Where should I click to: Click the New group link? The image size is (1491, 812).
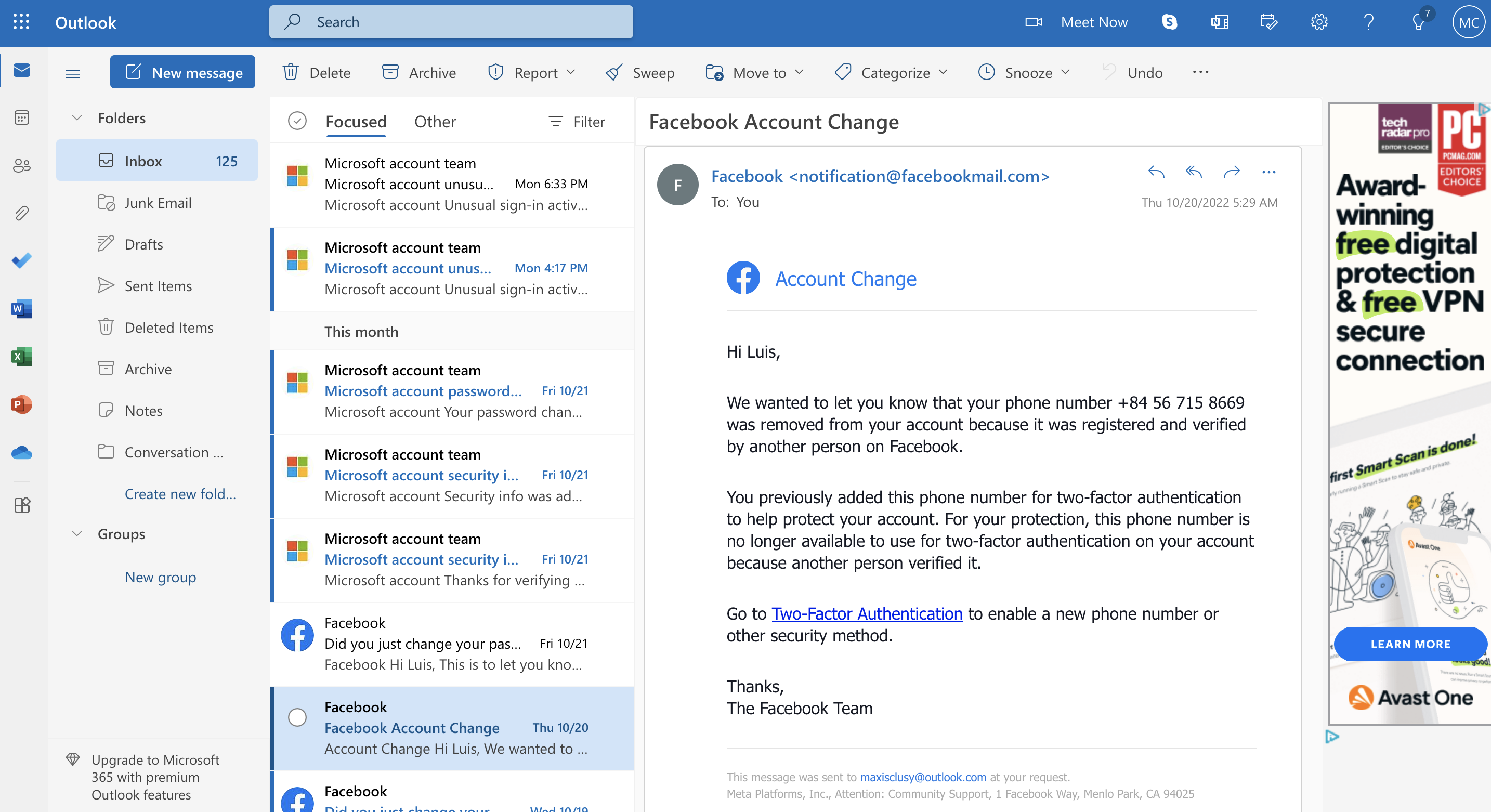pyautogui.click(x=160, y=578)
